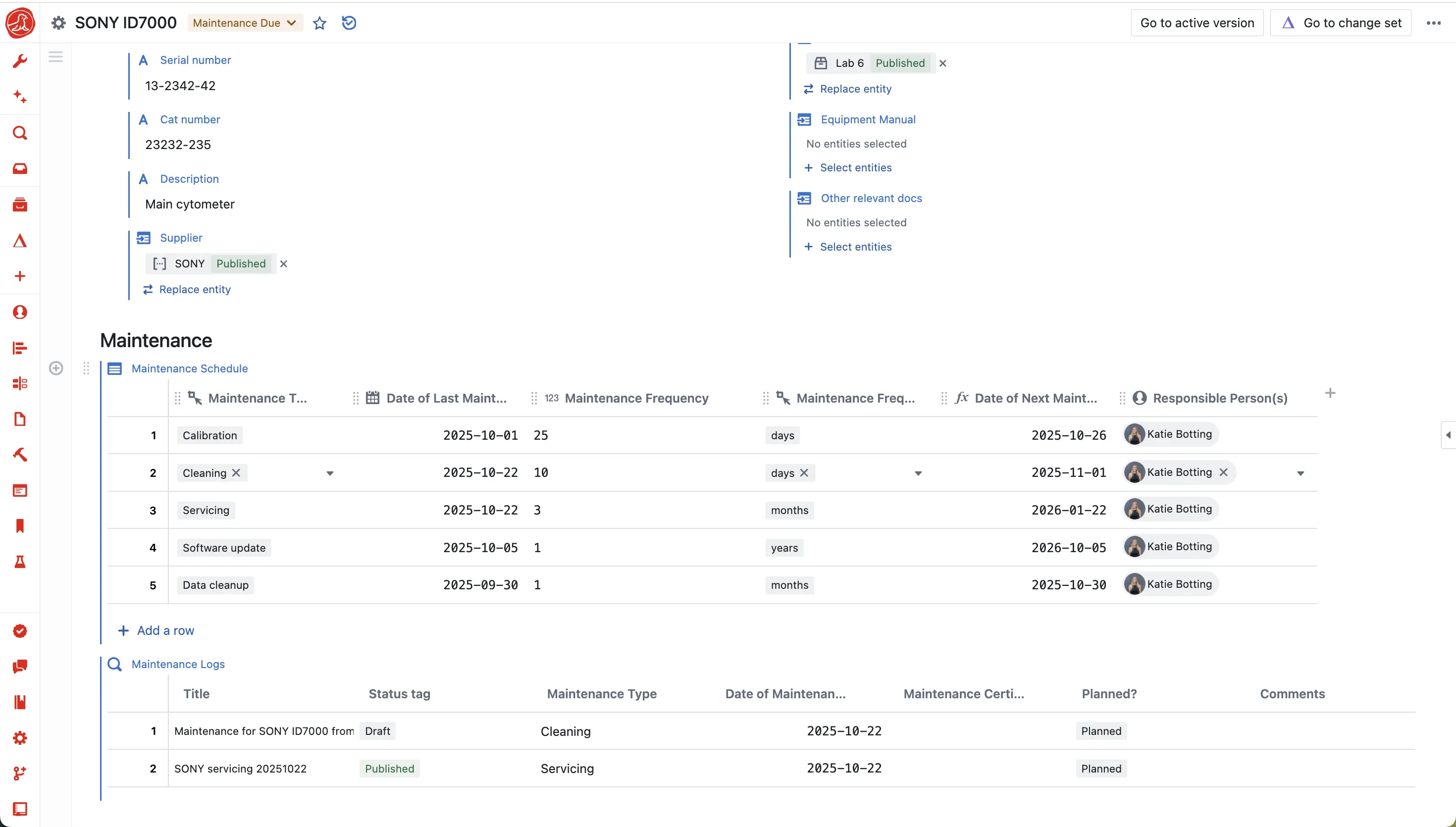Remove the SONY supplier entity
The height and width of the screenshot is (827, 1456).
[283, 263]
